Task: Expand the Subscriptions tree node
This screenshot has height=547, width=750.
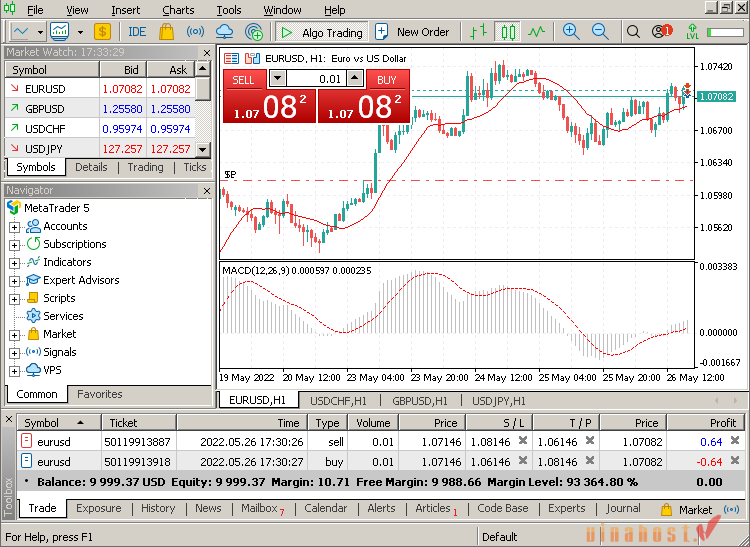Action: [14, 245]
